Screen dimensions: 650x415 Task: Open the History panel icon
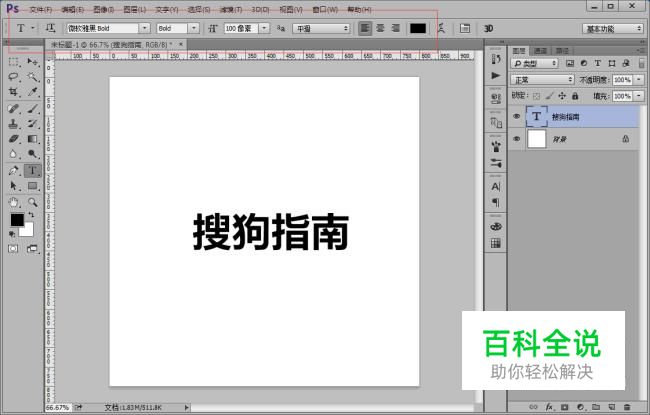click(496, 59)
